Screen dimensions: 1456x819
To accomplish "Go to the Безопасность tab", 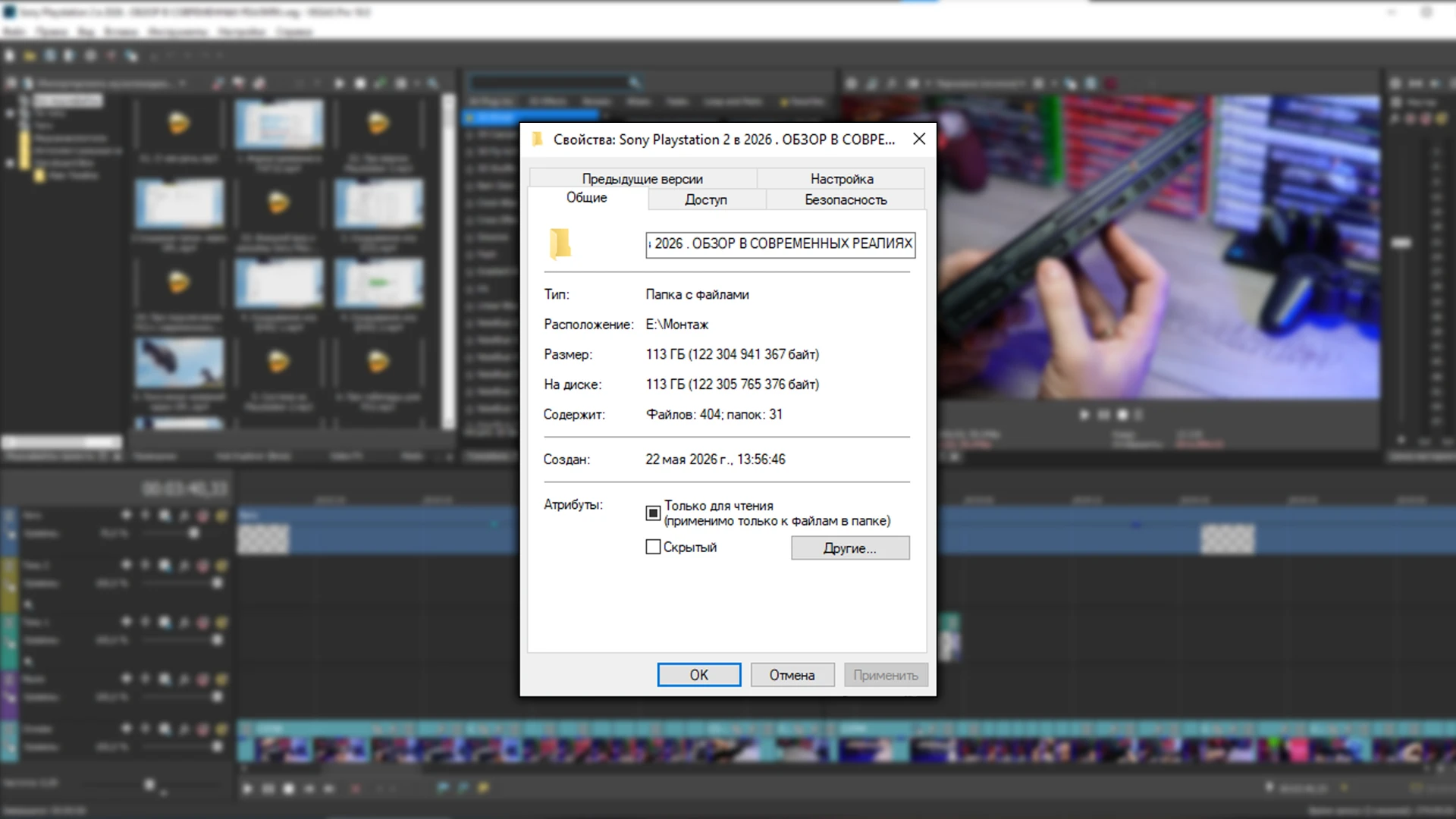I will 846,199.
